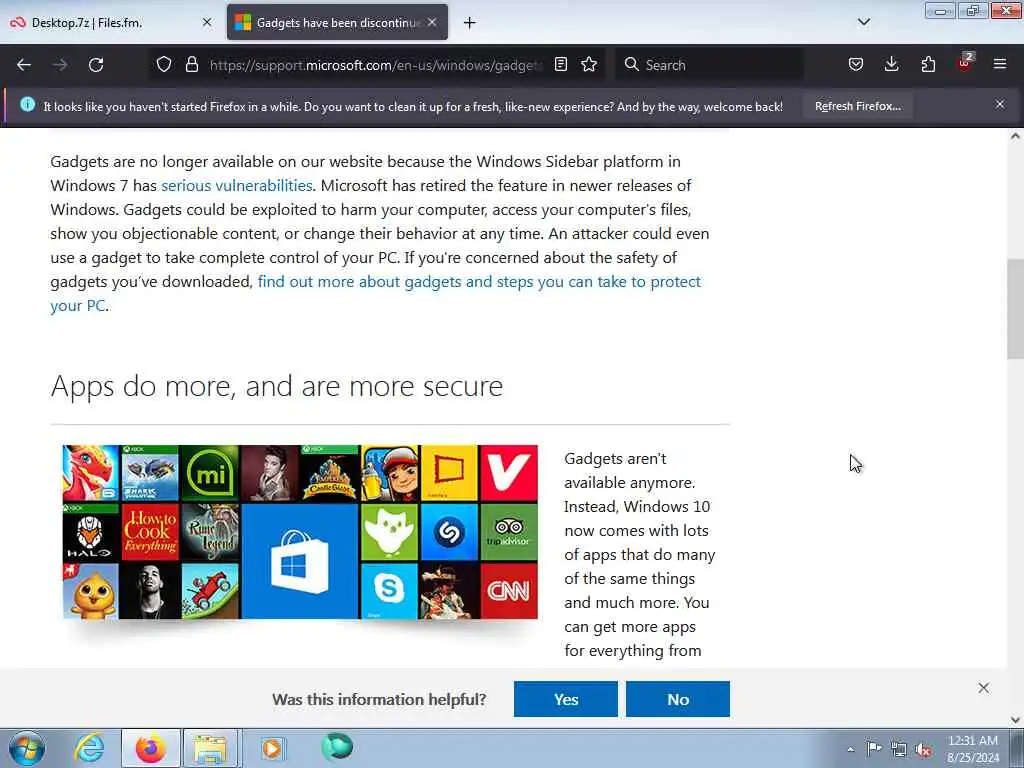1024x768 pixels.
Task: Answer No to helpful survey
Action: (678, 699)
